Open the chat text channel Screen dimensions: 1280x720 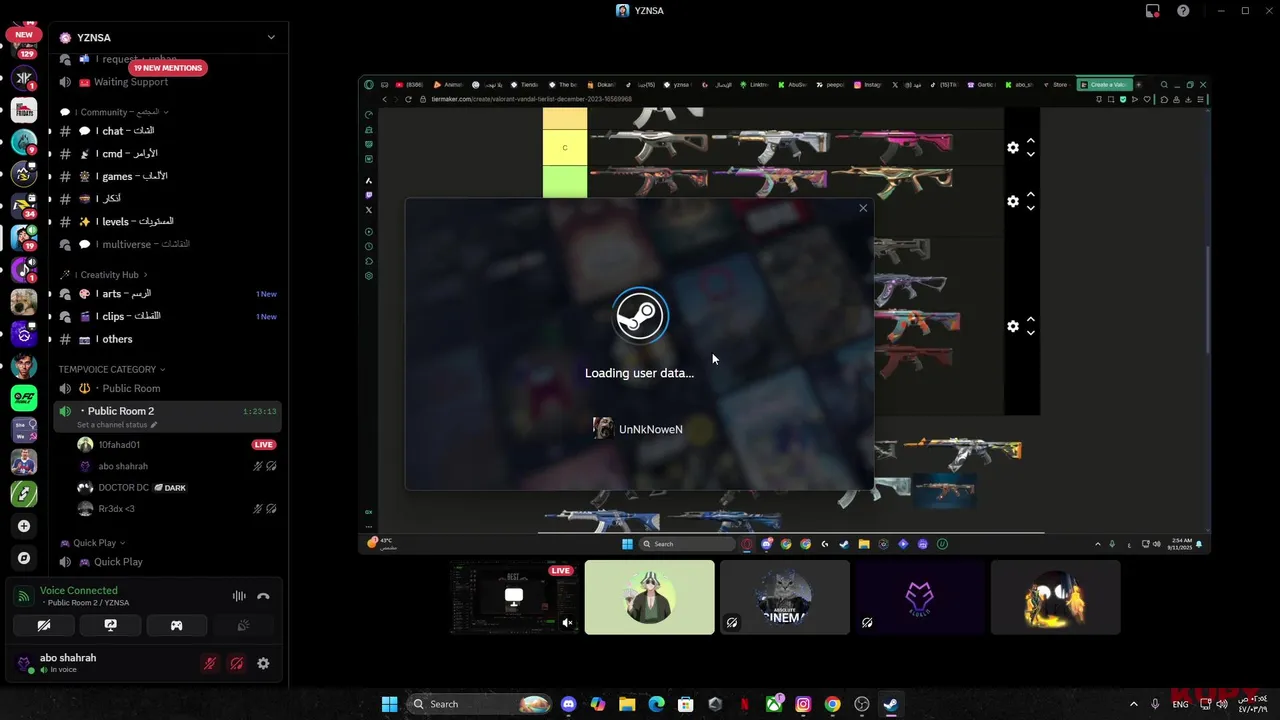(166, 131)
